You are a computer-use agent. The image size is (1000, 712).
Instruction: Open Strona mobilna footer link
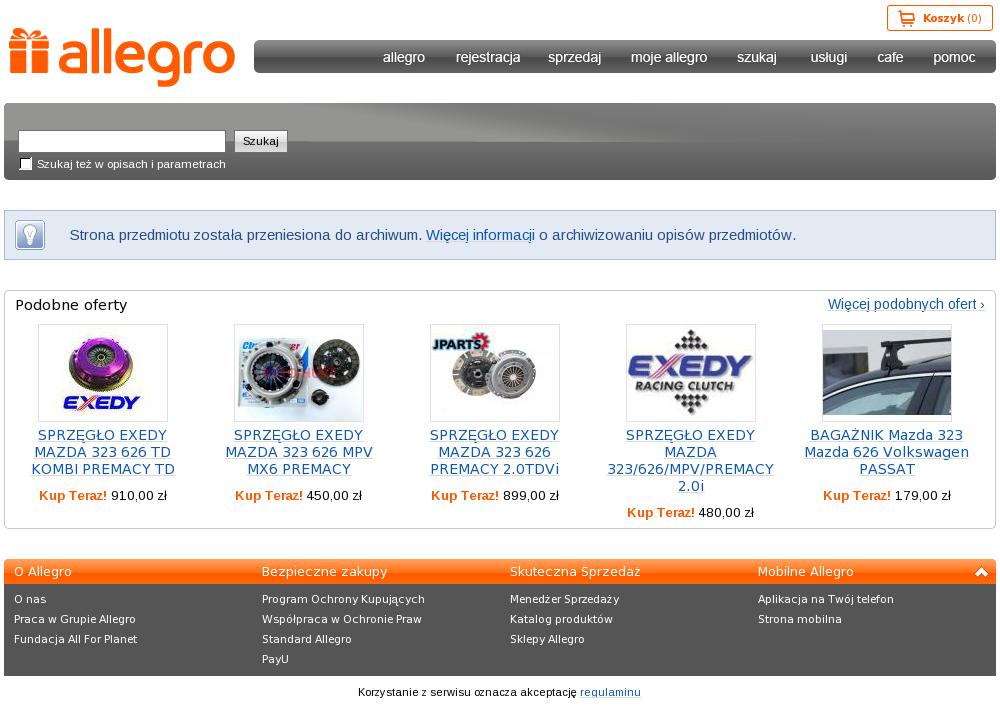pyautogui.click(x=800, y=619)
